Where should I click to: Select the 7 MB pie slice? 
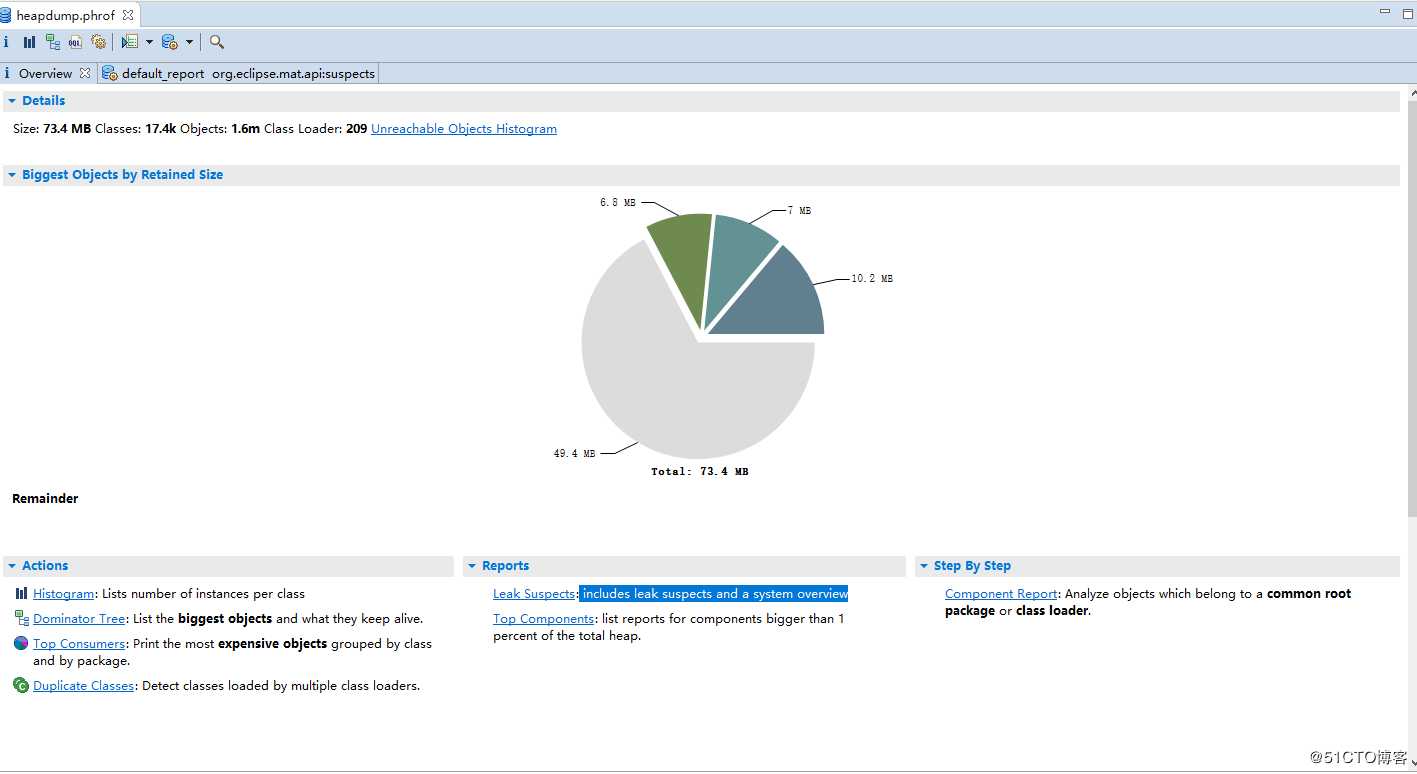[738, 262]
